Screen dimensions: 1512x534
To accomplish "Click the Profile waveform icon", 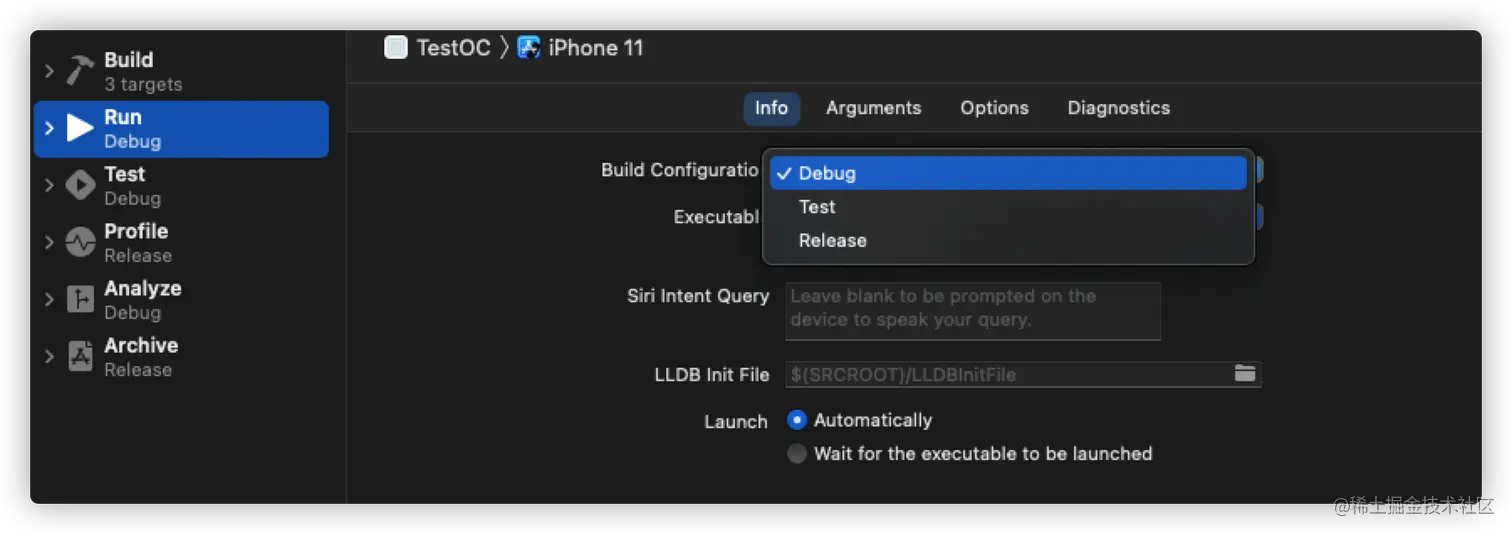I will [x=81, y=242].
